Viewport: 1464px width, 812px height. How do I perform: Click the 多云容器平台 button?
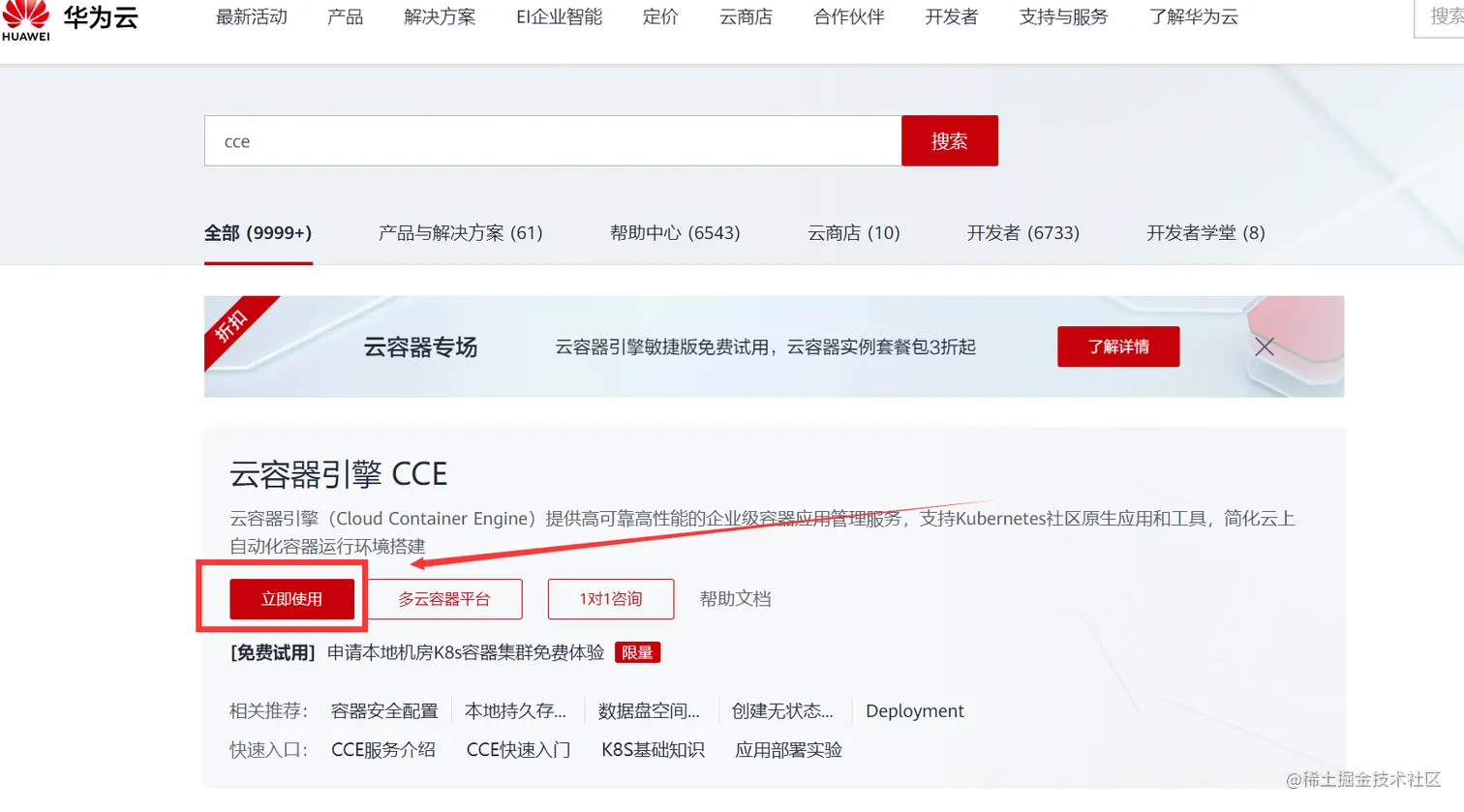(x=444, y=599)
